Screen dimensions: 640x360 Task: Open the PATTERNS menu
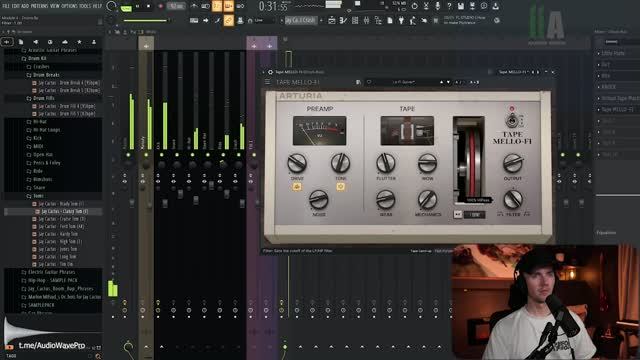point(39,6)
